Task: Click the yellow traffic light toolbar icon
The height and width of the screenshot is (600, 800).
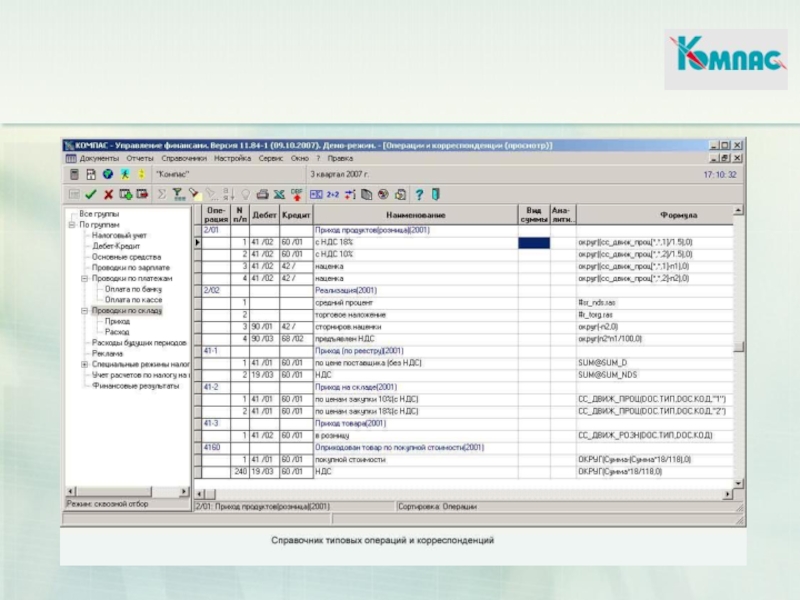Action: (141, 174)
